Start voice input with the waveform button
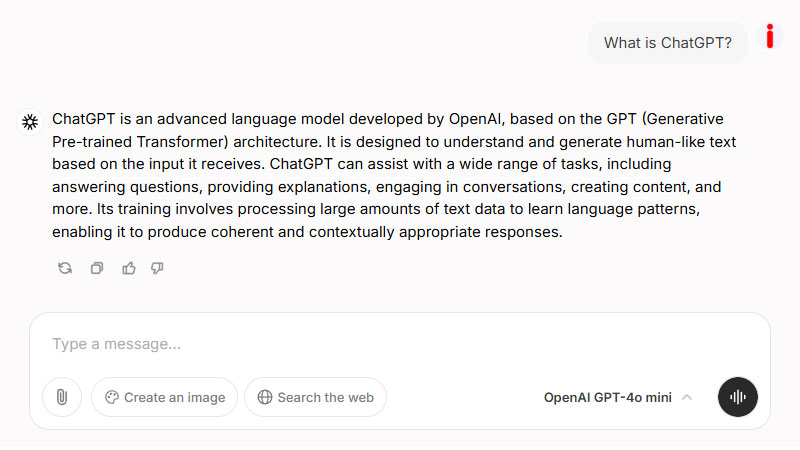800x450 pixels. coord(738,397)
